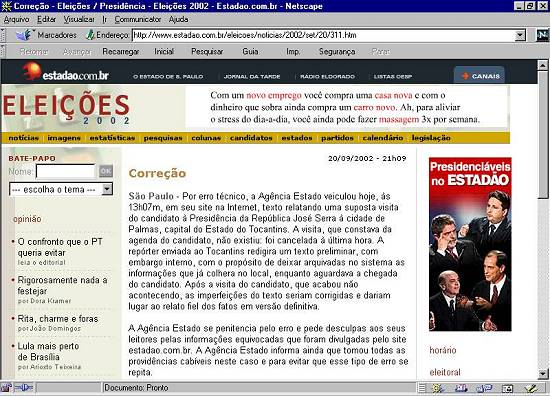Image resolution: width=550 pixels, height=396 pixels.
Task: Click the vertical scrollbar down arrow
Action: 542,374
